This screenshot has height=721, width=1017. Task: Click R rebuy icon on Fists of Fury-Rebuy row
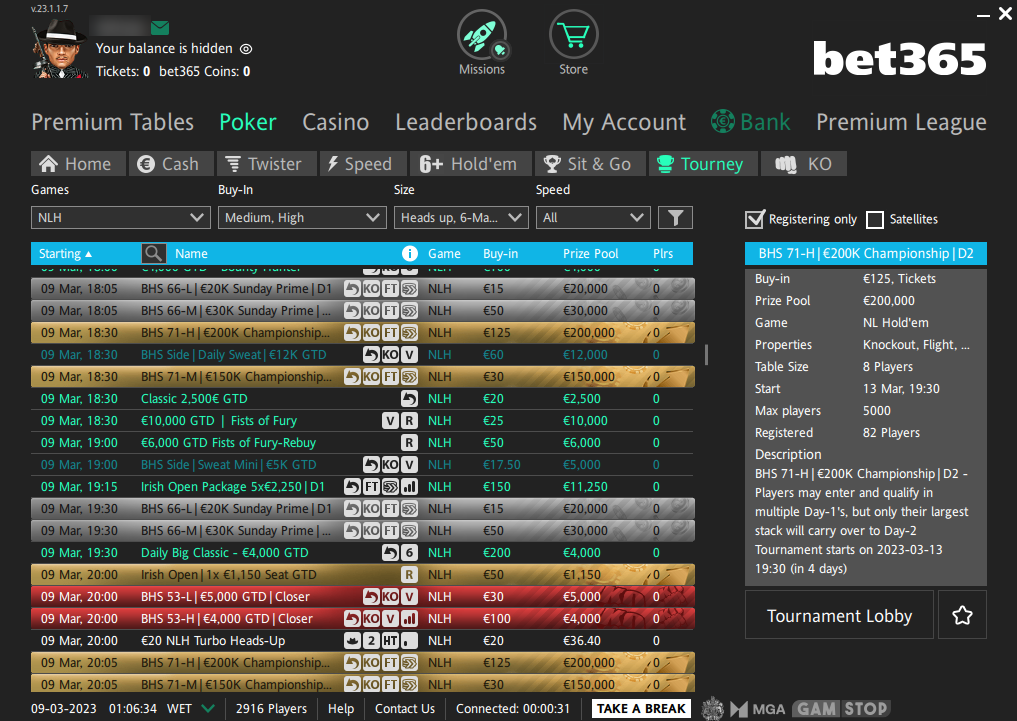coord(409,443)
